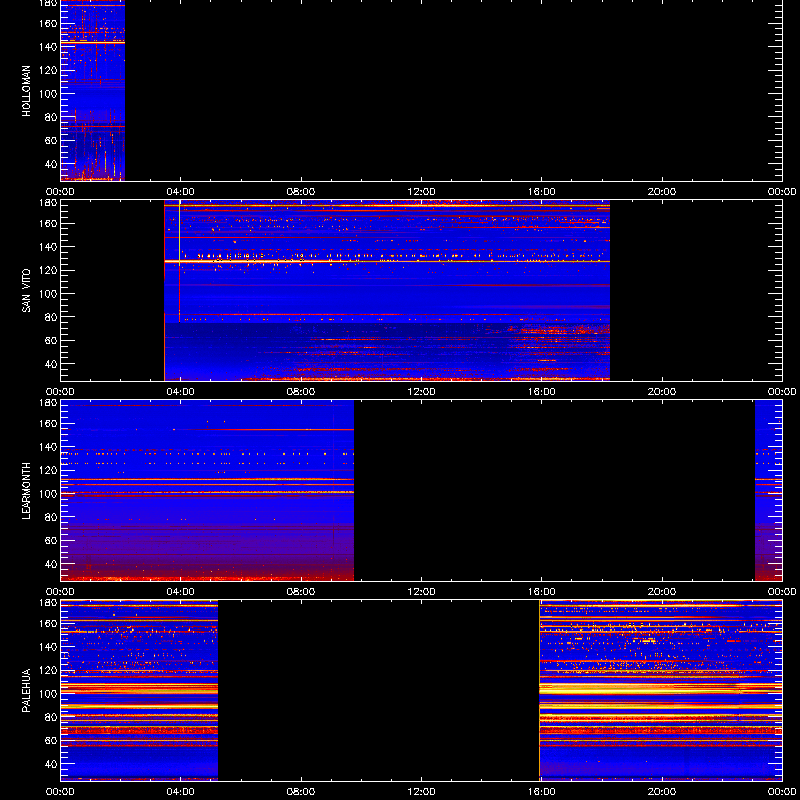Viewport: 800px width, 800px height.
Task: Click 40 frequency label on San Vito axis
Action: pos(51,364)
